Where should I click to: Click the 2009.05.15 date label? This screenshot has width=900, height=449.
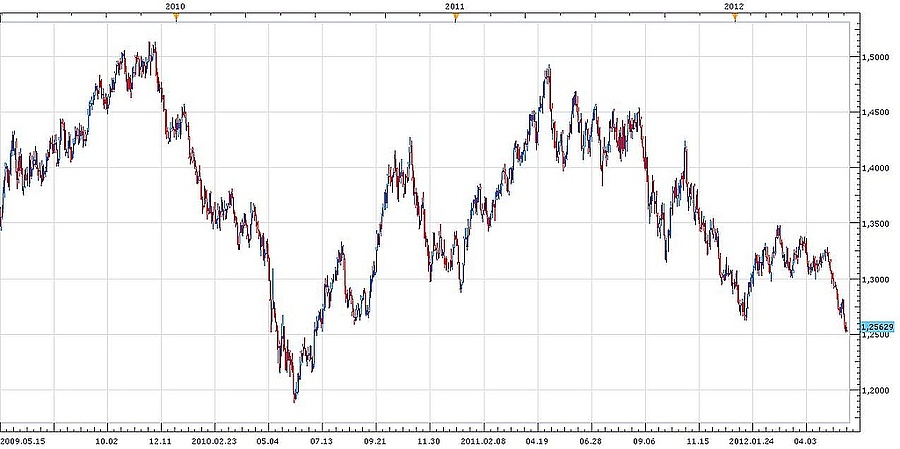[x=24, y=439]
